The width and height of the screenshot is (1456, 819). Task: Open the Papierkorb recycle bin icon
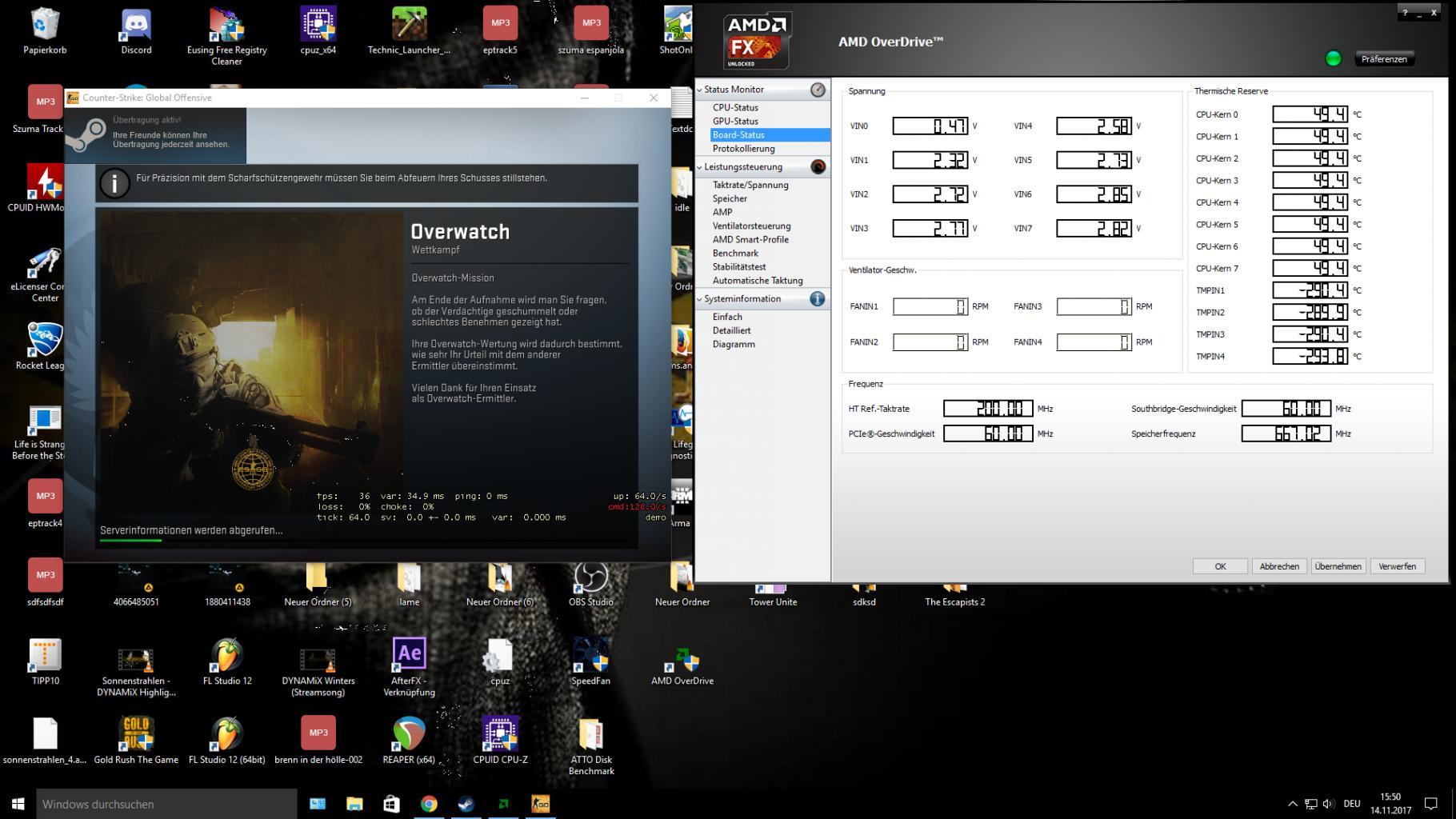45,30
